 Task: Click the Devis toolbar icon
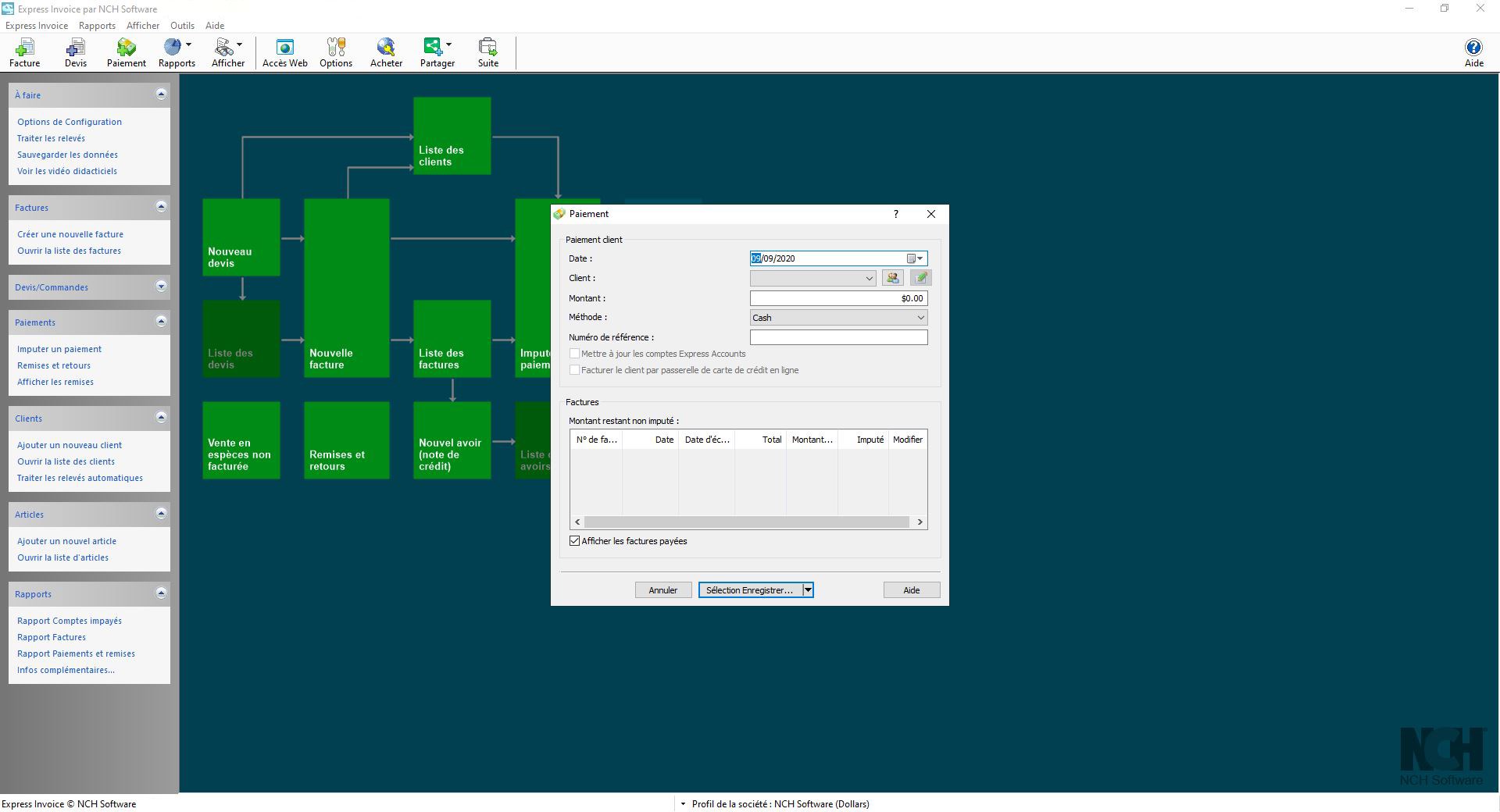pyautogui.click(x=76, y=53)
